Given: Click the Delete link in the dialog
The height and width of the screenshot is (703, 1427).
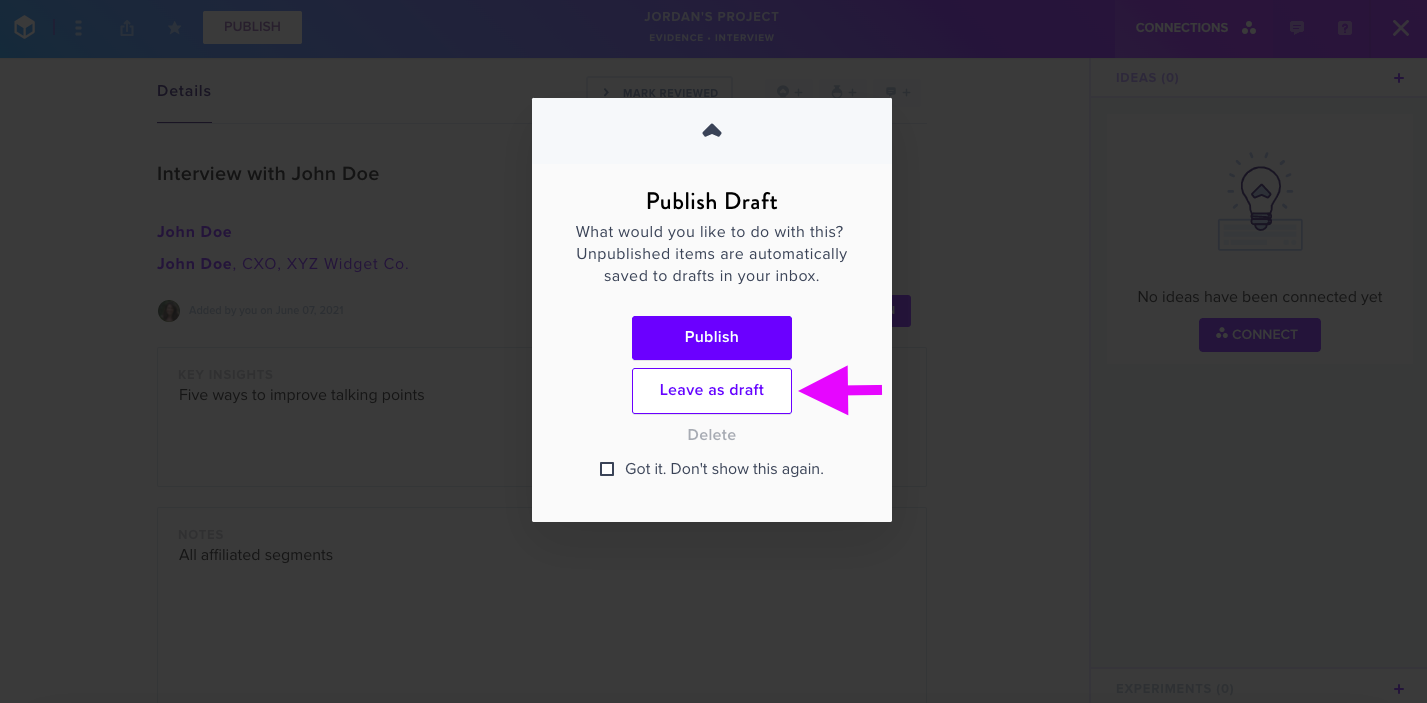Looking at the screenshot, I should (712, 435).
